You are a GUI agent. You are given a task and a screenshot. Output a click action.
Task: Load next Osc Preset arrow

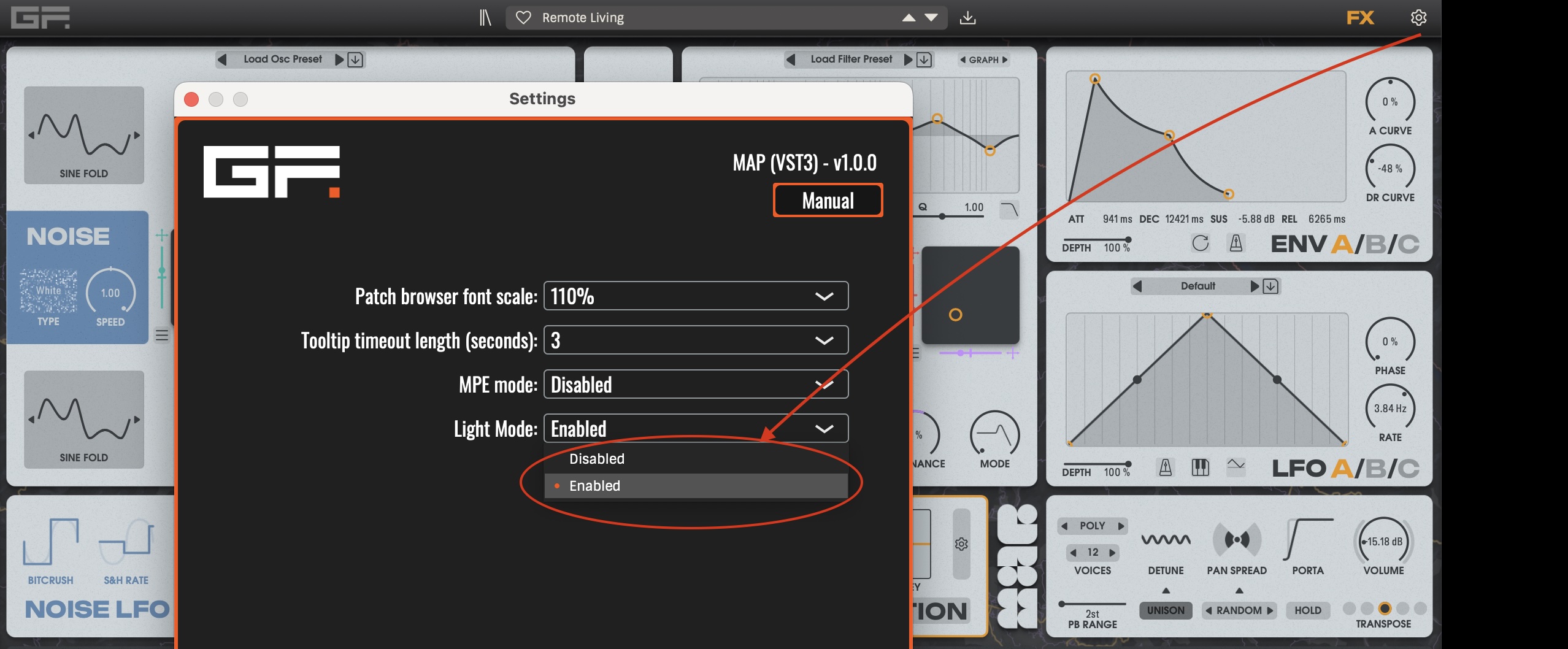[339, 60]
